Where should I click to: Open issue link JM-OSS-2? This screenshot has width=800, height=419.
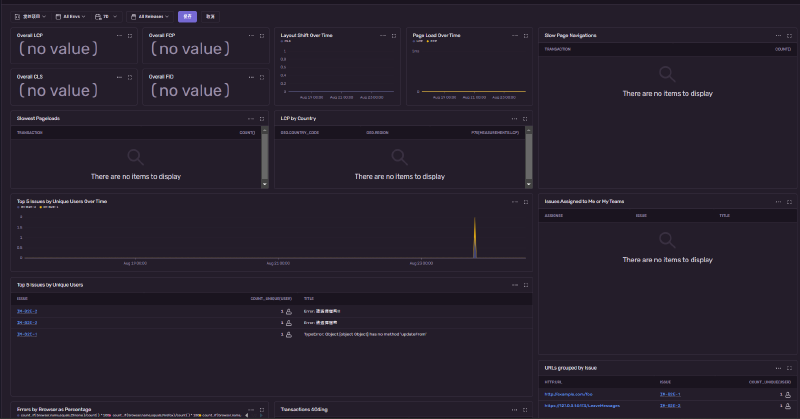(x=27, y=312)
